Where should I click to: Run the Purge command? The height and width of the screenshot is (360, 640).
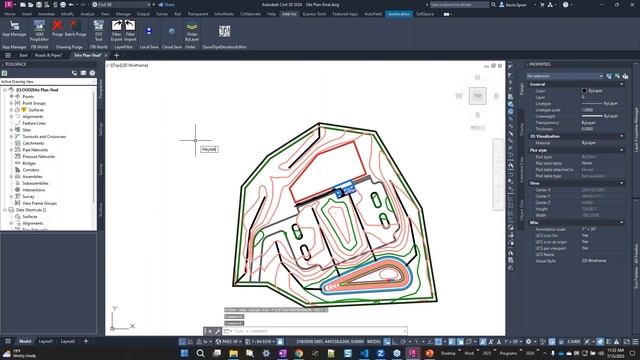tap(58, 29)
